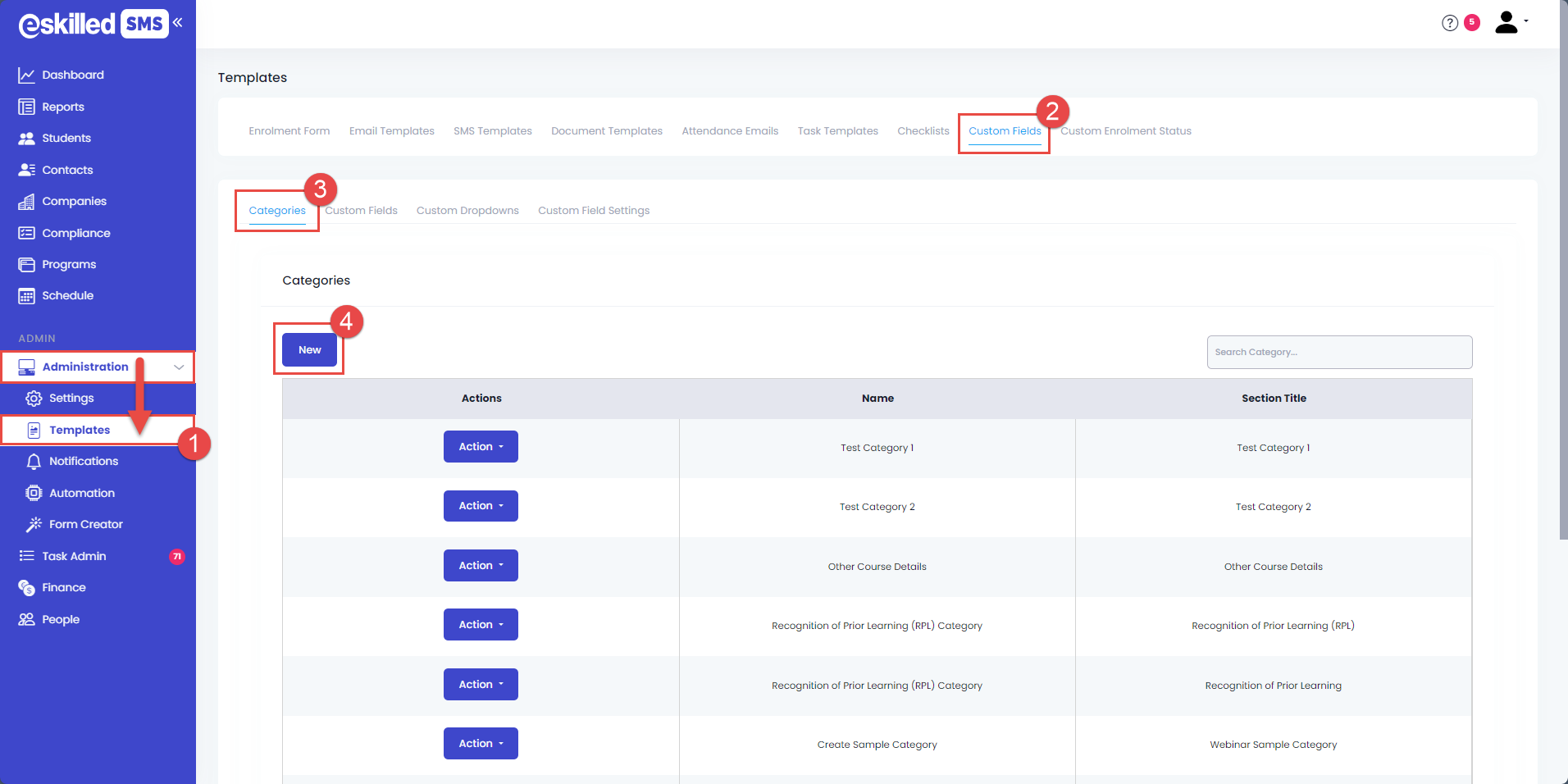The width and height of the screenshot is (1568, 784).
Task: Switch to Custom Enrolment Status tab
Action: 1126,131
